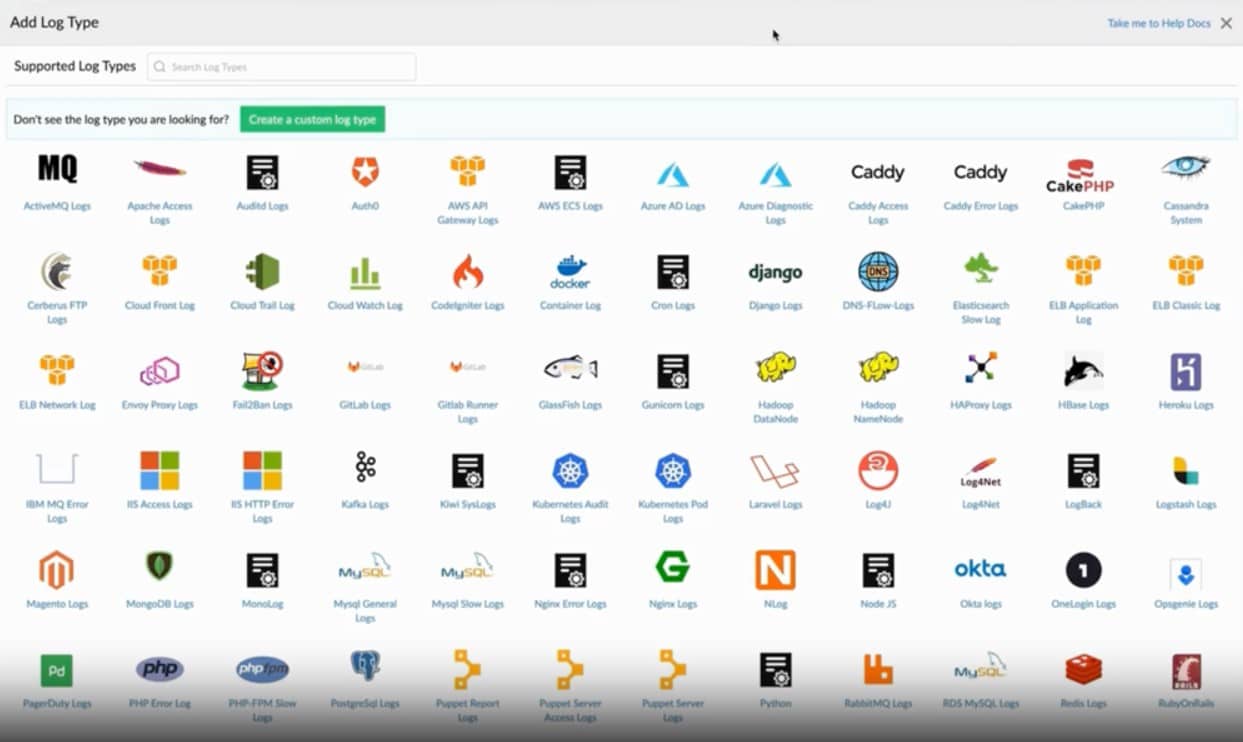Select the Laravel Logs icon
This screenshot has height=742, width=1243.
775,471
